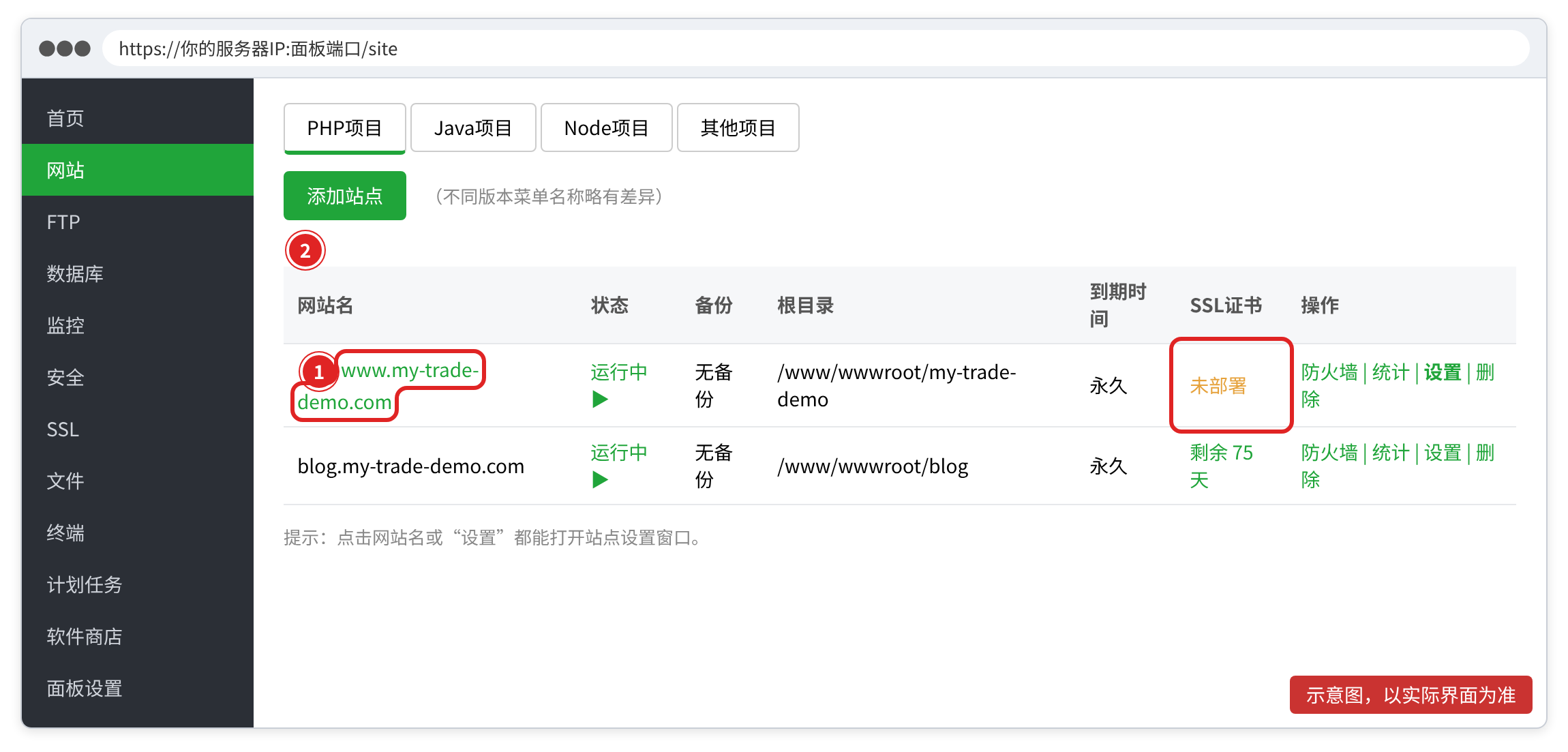Open the 首页 sidebar item
1568x752 pixels.
pos(137,118)
